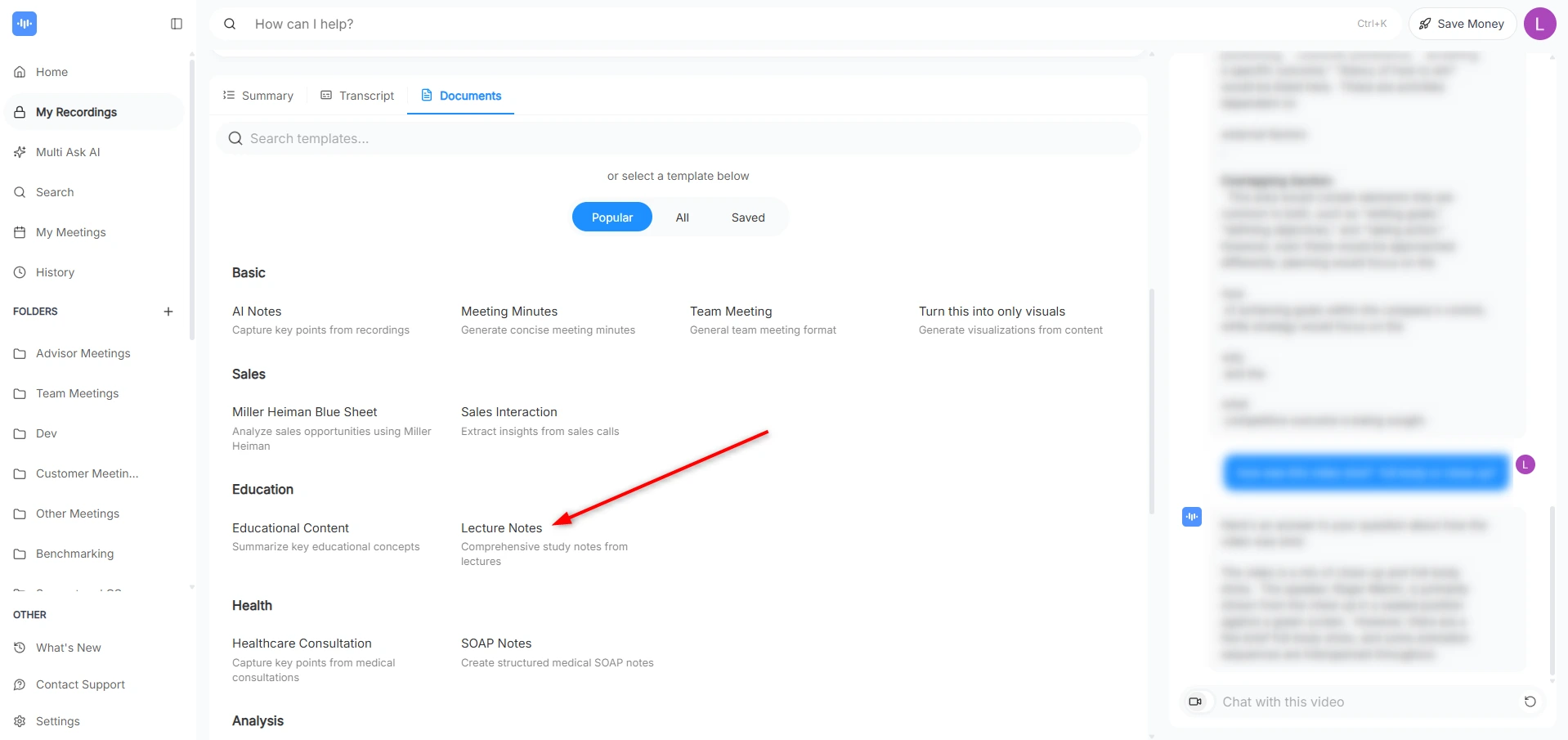Click the add folder plus icon
The image size is (1568, 740).
[x=168, y=312]
